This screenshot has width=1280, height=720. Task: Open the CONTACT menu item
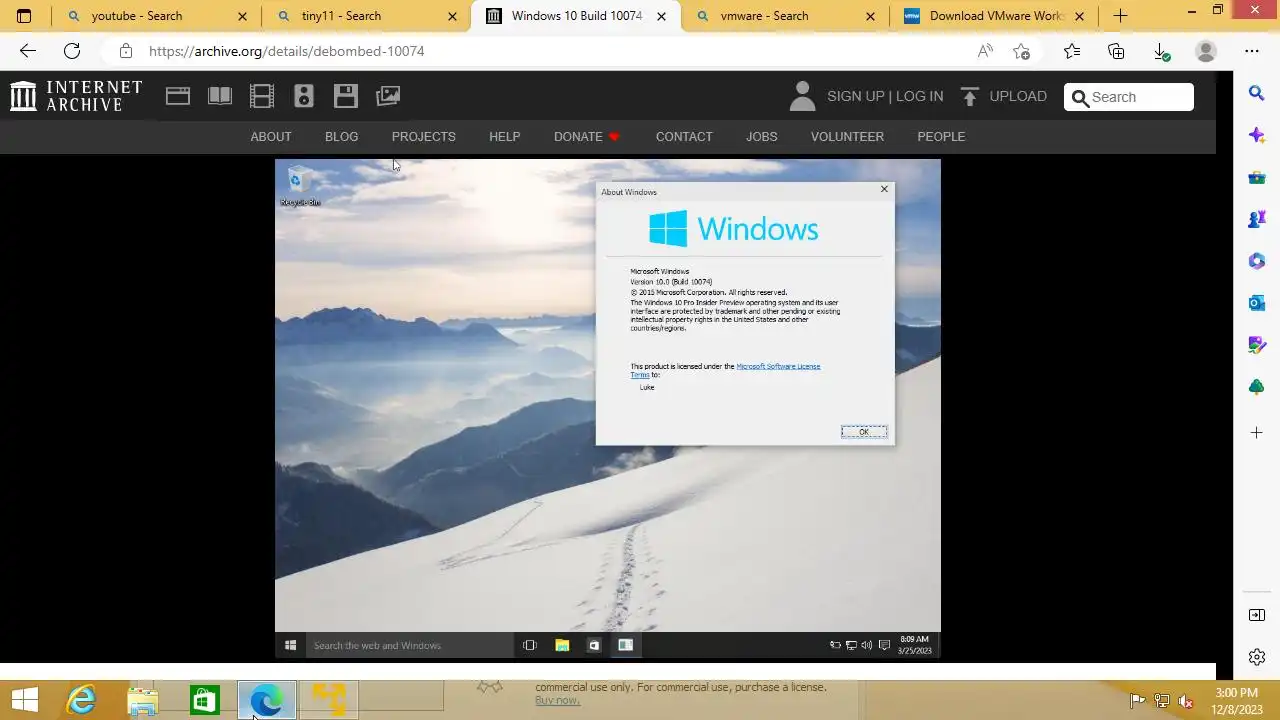pyautogui.click(x=684, y=137)
